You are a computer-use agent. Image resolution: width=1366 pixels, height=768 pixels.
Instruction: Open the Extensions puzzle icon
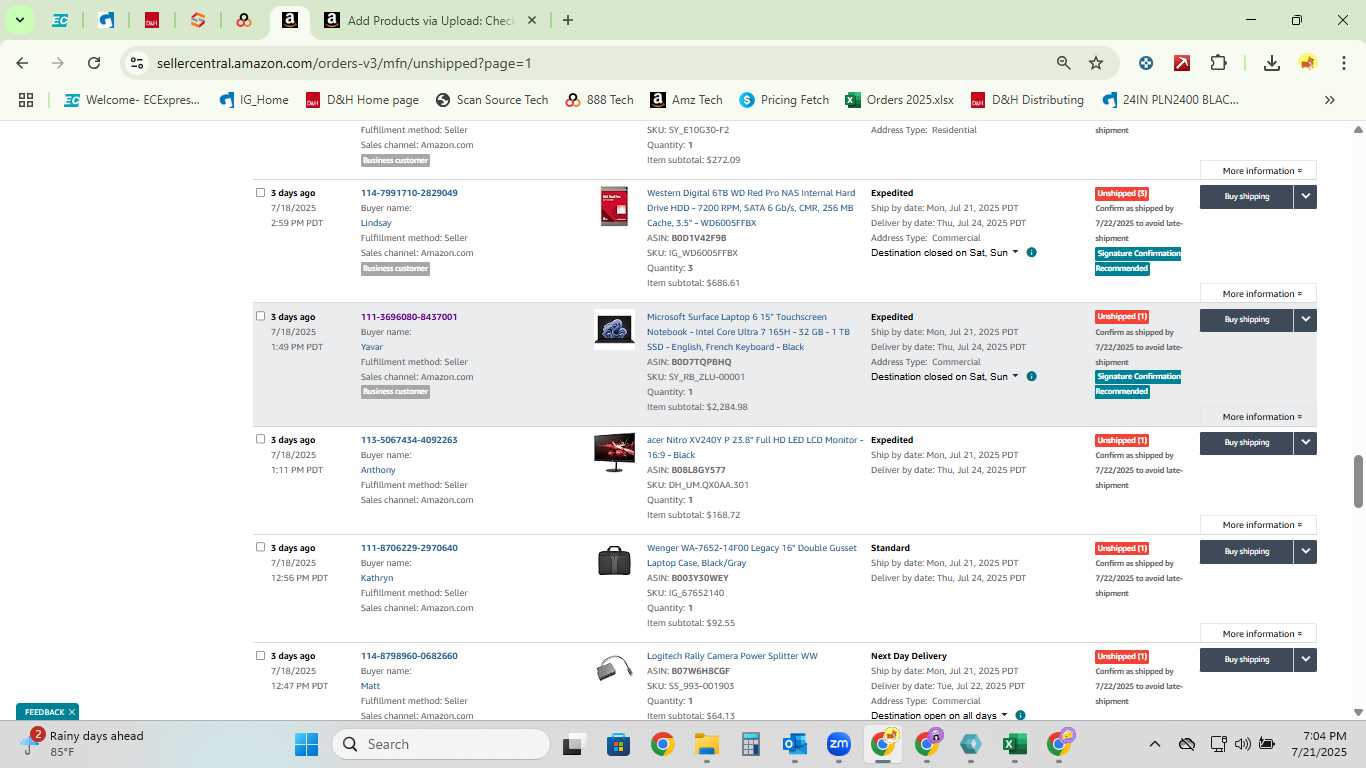coord(1218,63)
